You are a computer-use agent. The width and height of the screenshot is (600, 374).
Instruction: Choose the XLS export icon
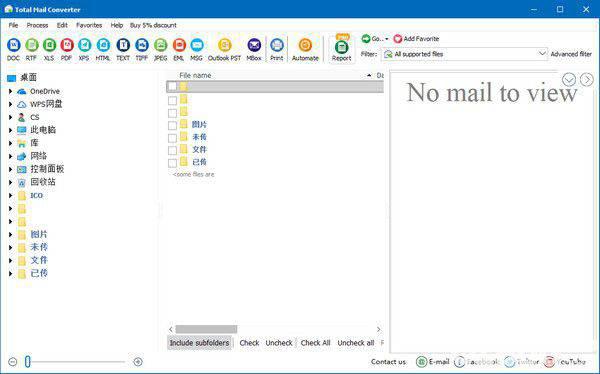coord(49,45)
